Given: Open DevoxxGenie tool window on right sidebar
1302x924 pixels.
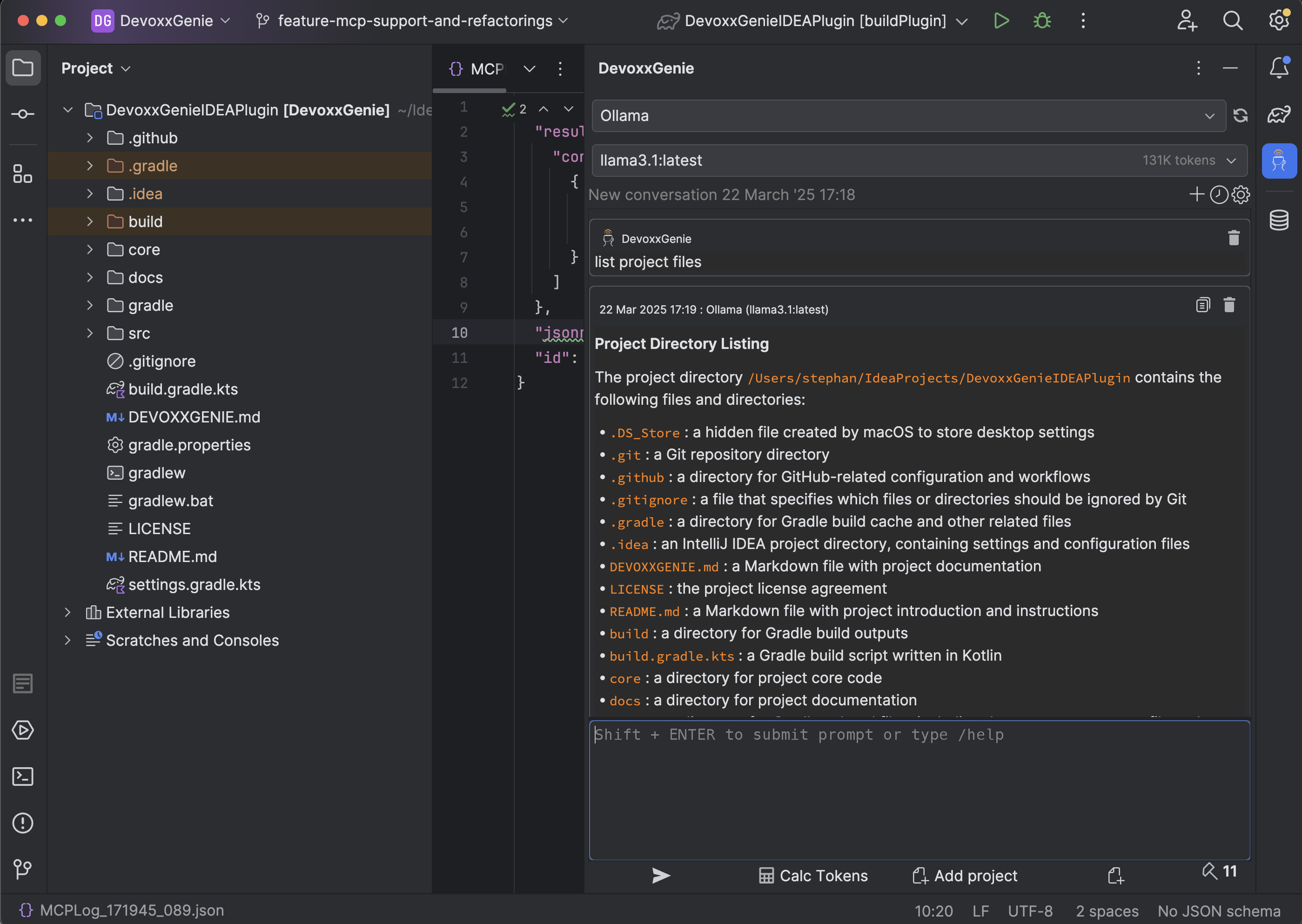Looking at the screenshot, I should click(x=1279, y=161).
